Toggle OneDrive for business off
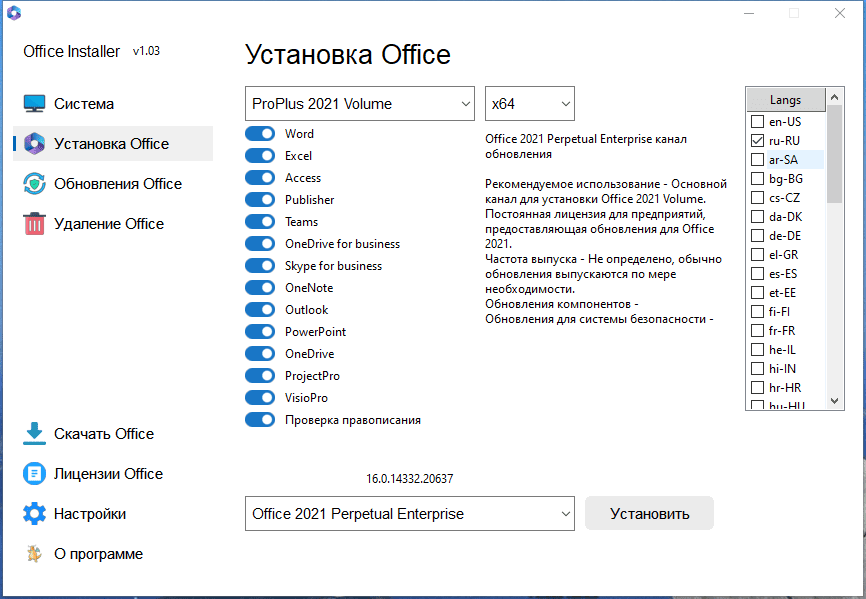 [x=260, y=243]
